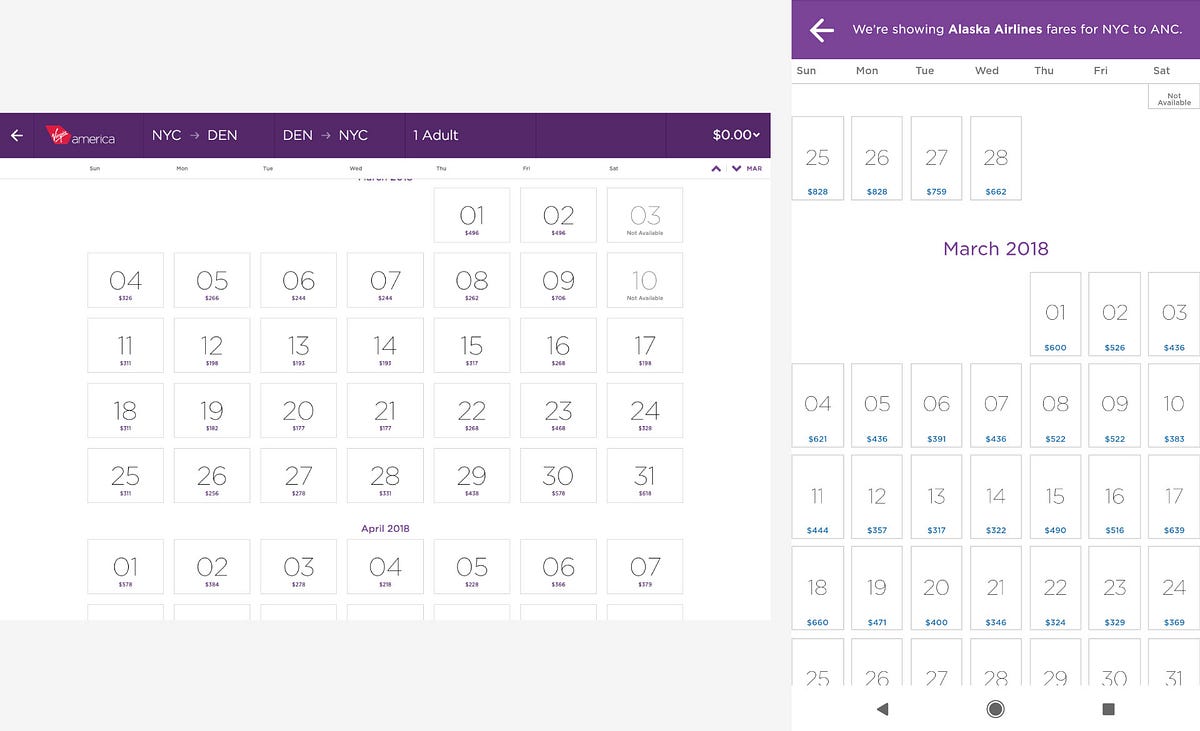Viewport: 1200px width, 731px height.
Task: Tap March 01 at $600 on Alaska
Action: (1055, 314)
